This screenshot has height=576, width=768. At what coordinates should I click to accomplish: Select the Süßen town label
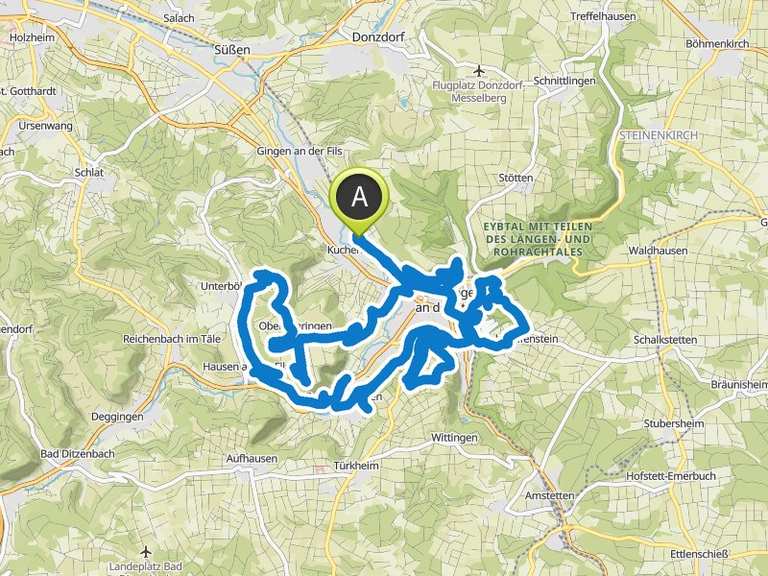[233, 49]
